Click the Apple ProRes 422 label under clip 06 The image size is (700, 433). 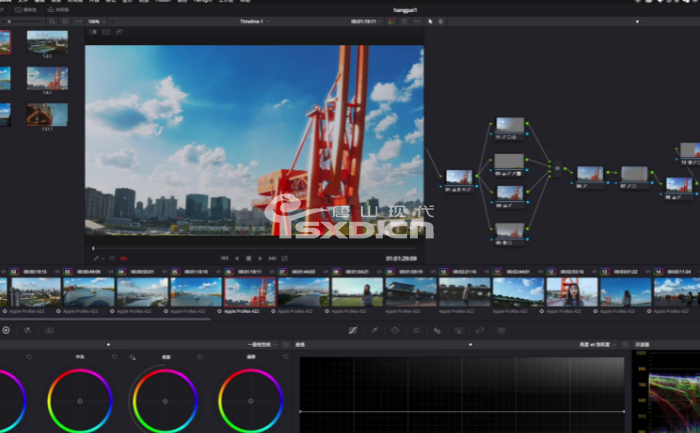click(x=241, y=311)
